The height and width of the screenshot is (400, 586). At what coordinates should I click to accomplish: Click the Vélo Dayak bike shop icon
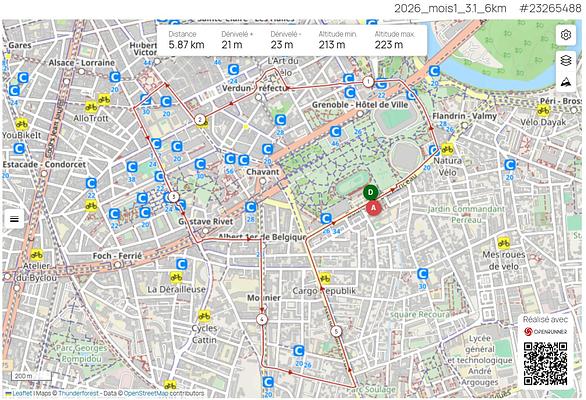coord(543,110)
